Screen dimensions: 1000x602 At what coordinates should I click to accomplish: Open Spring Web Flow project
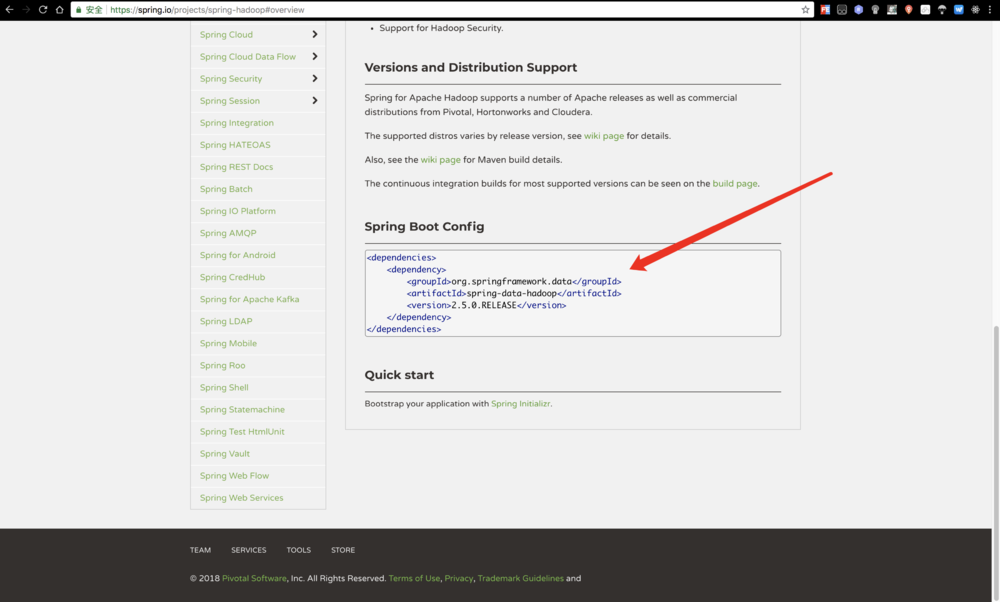[234, 476]
